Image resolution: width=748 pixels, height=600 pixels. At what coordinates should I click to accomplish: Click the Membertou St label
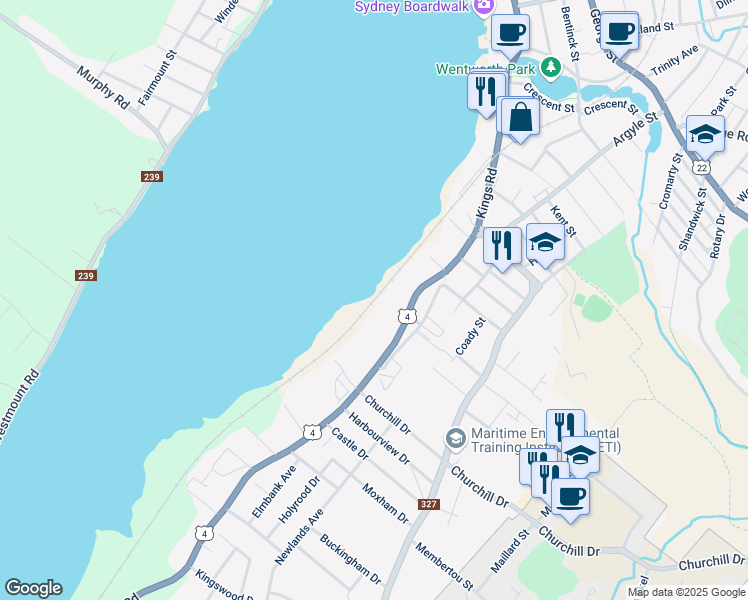[x=444, y=566]
